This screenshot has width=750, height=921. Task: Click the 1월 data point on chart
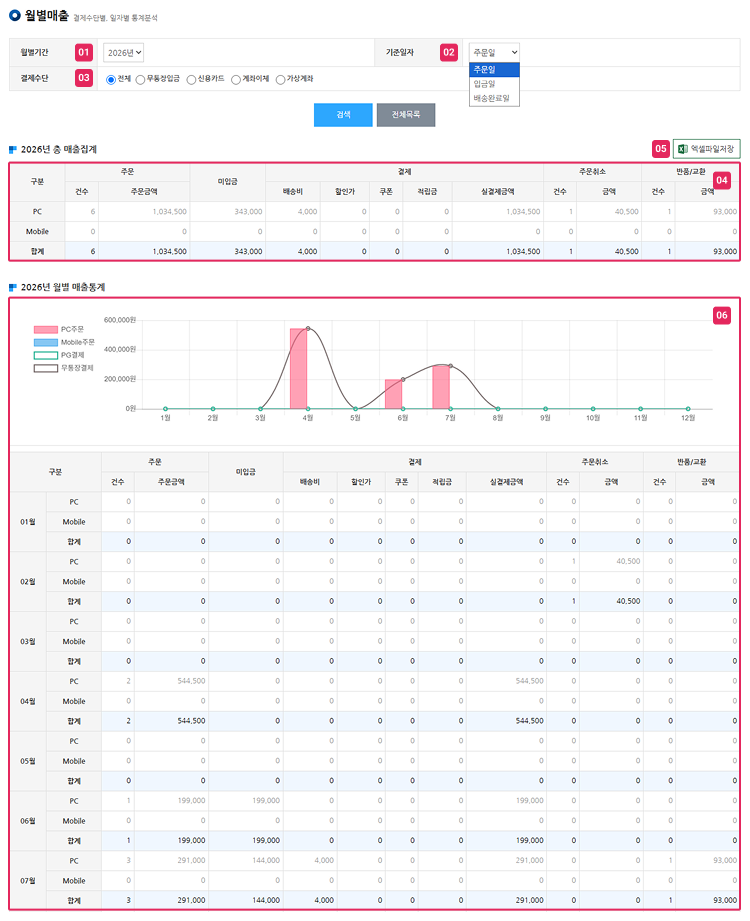tap(166, 409)
